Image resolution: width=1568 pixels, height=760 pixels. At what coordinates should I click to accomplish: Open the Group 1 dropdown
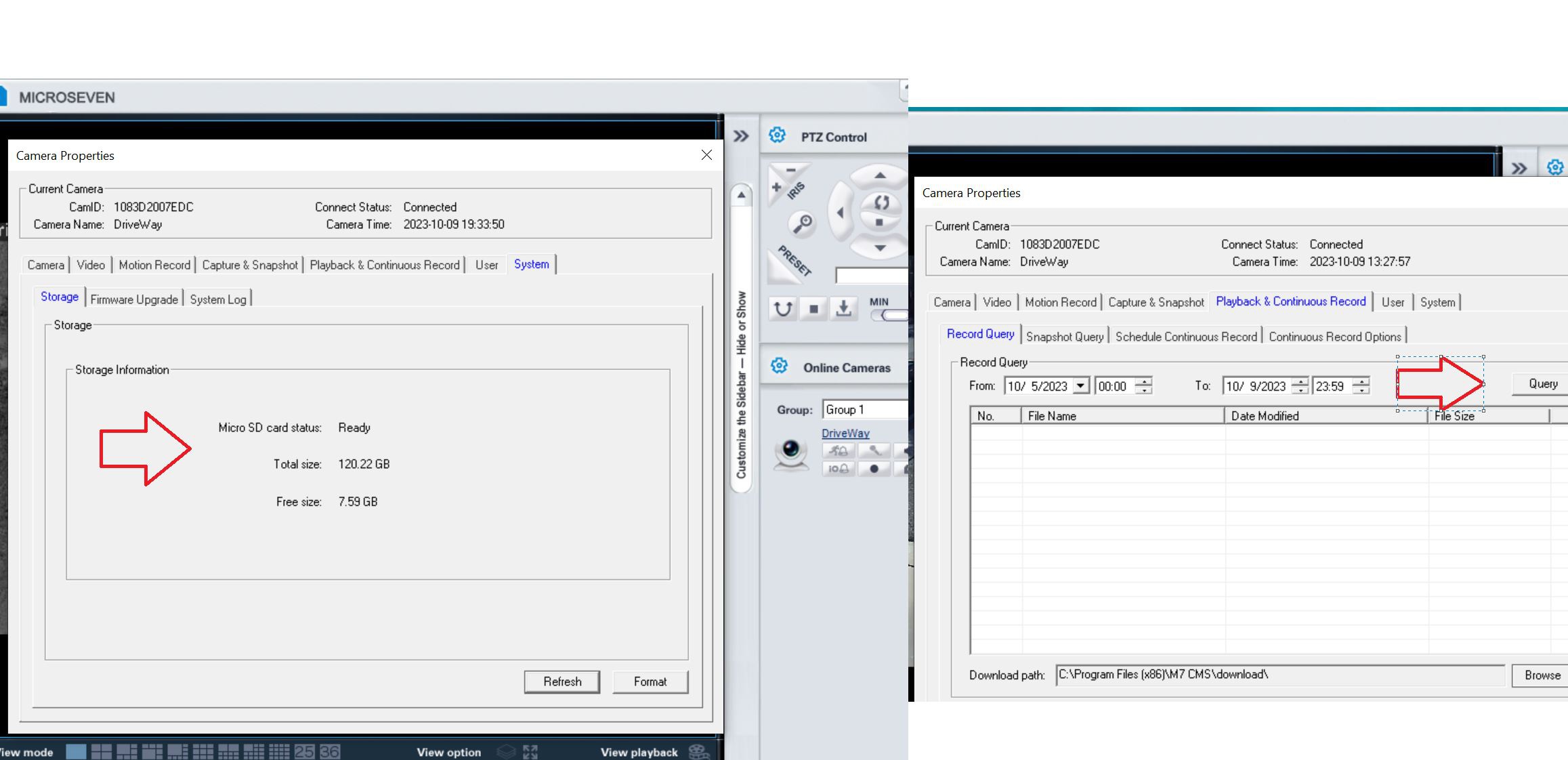865,410
